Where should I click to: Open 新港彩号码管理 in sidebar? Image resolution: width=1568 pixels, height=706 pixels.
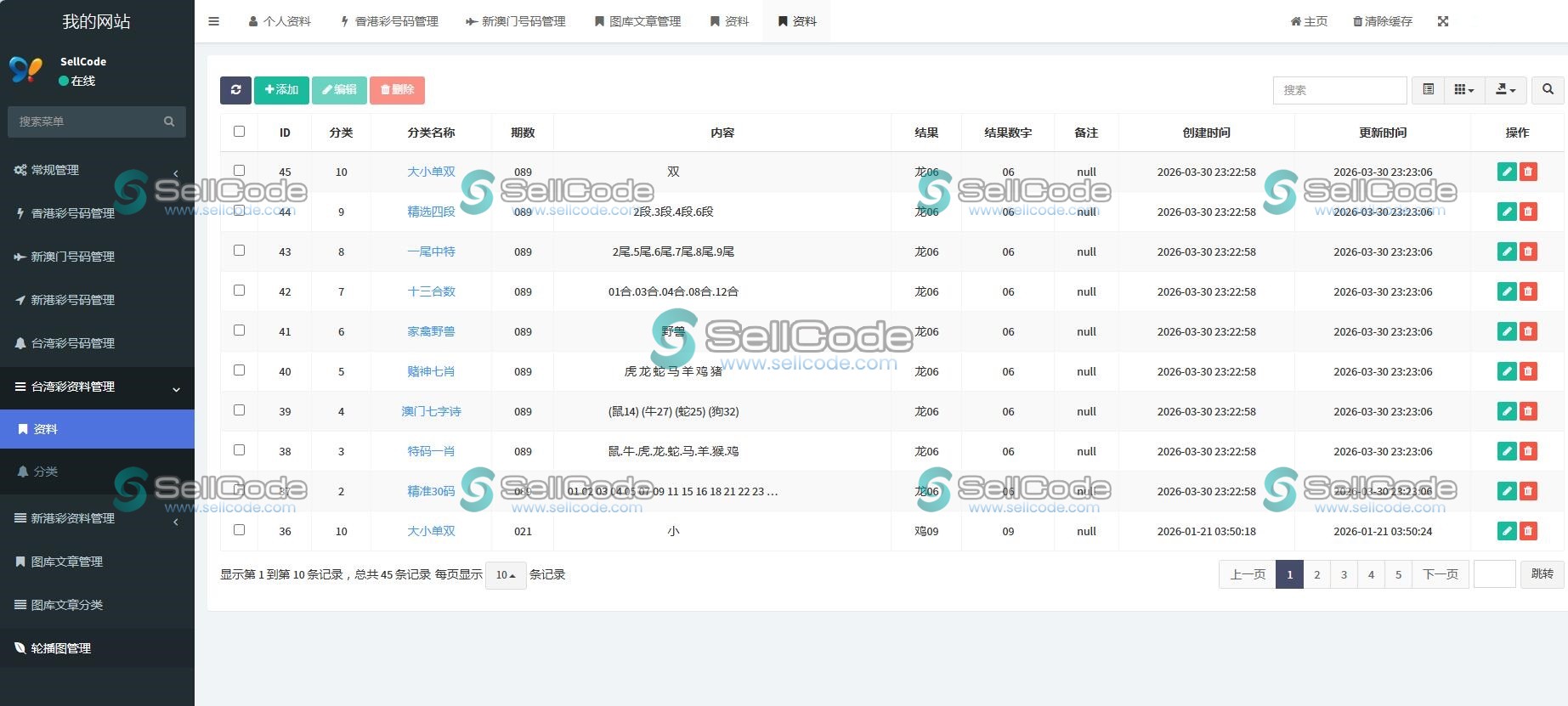pos(97,300)
